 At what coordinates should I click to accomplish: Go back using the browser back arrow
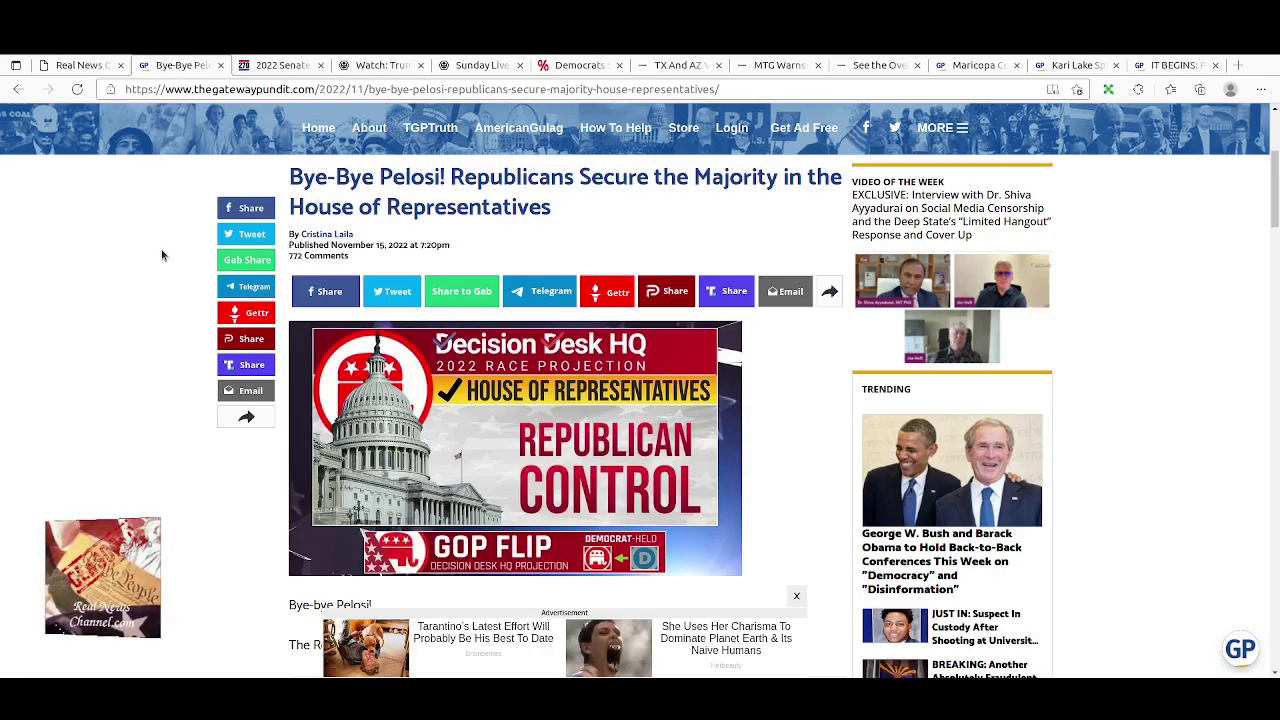[x=18, y=90]
